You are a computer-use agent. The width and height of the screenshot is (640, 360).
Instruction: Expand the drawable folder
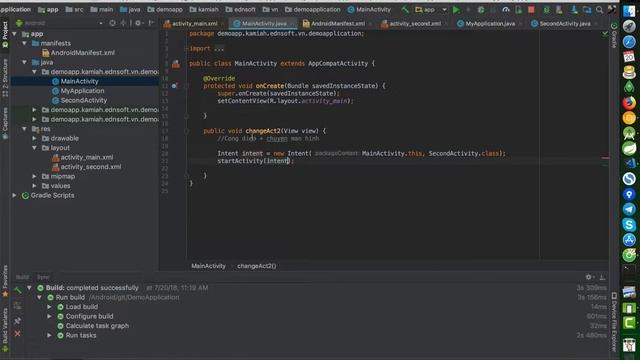coord(35,138)
